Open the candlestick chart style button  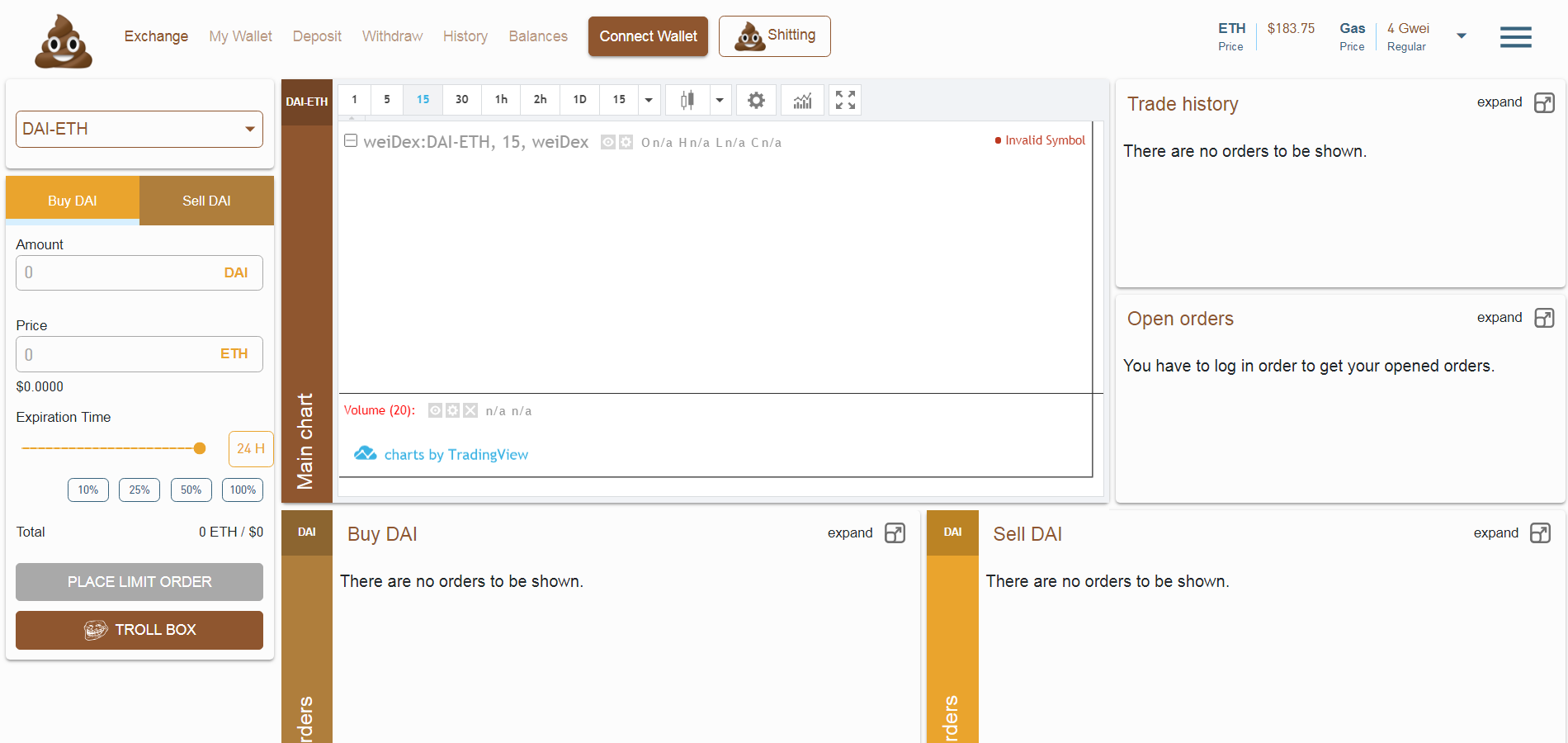[x=687, y=100]
